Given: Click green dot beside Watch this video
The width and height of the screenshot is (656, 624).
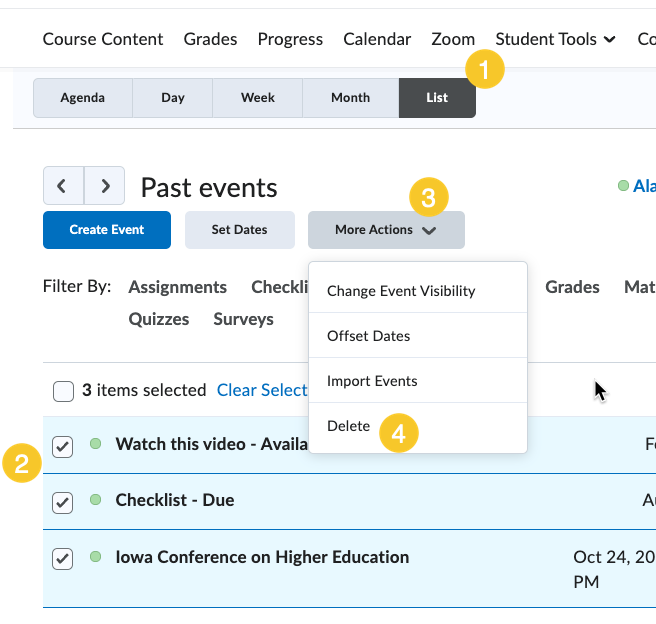Looking at the screenshot, I should click(96, 443).
